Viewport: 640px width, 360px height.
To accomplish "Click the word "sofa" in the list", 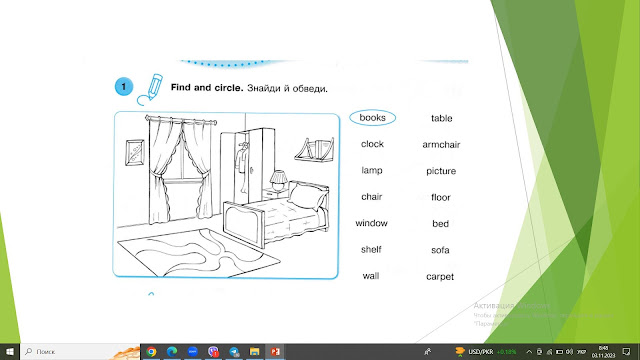I will [440, 250].
